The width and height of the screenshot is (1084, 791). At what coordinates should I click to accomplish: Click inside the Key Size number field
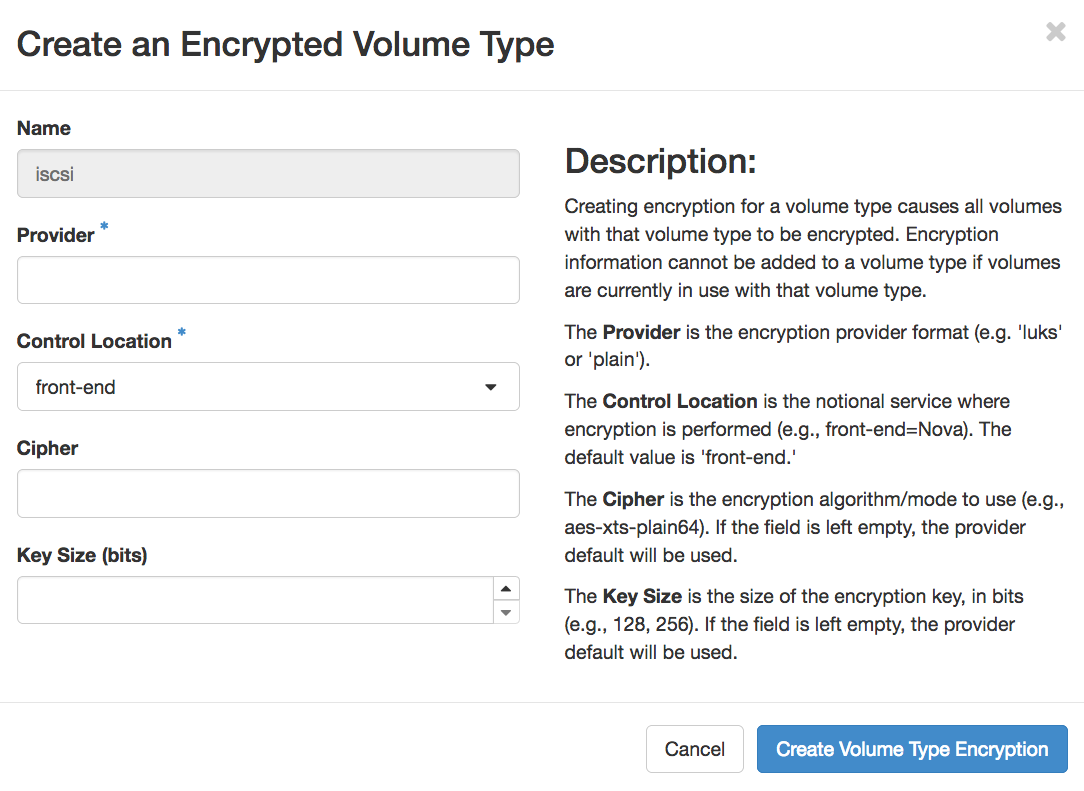click(255, 600)
